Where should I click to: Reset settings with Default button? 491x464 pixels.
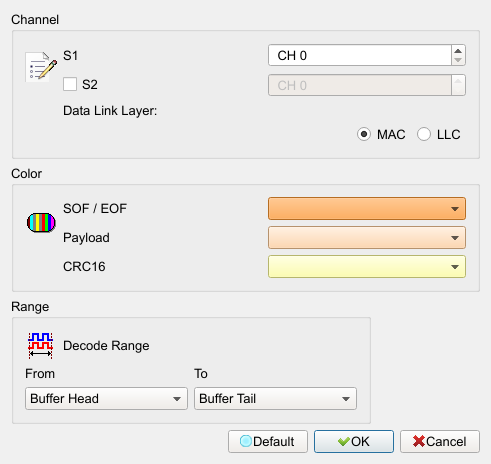coord(268,442)
